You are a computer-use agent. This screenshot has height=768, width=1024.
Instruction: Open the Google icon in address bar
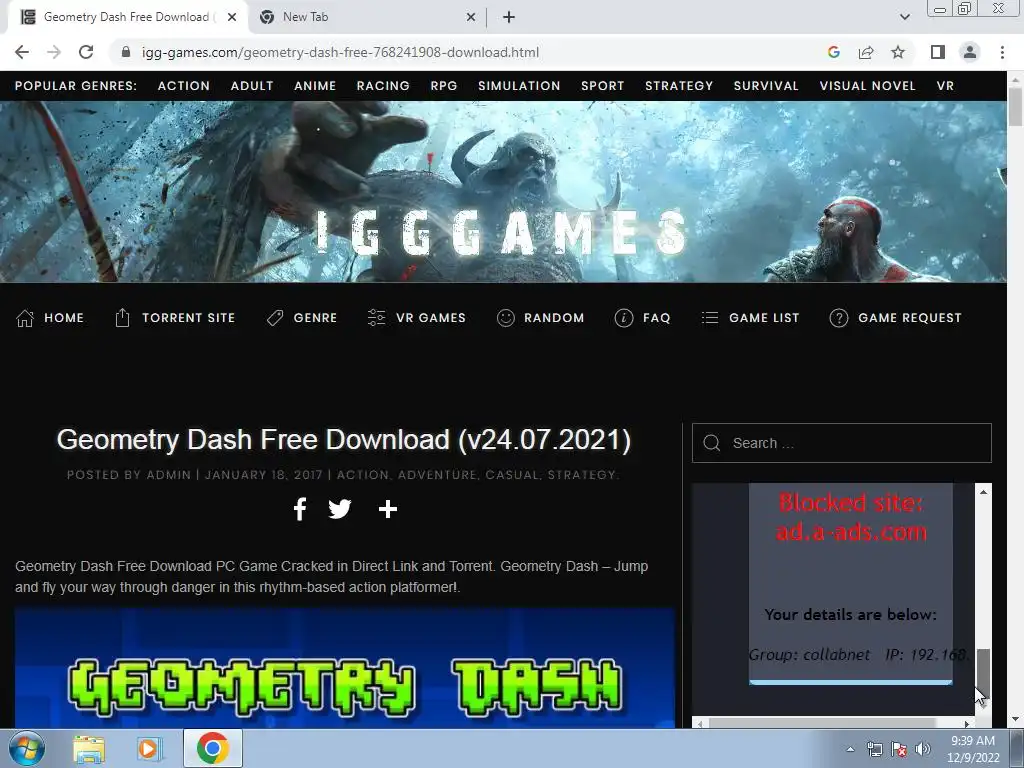tap(833, 52)
